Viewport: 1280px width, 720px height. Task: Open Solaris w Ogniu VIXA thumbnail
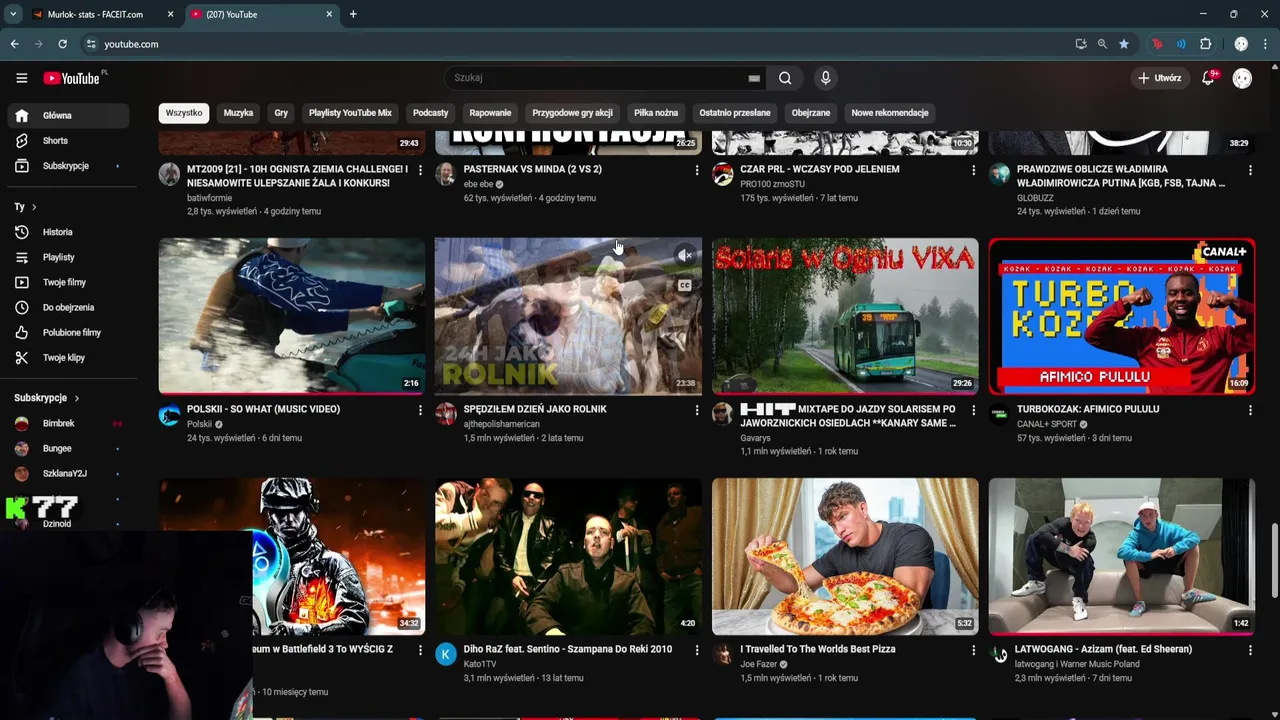[845, 316]
